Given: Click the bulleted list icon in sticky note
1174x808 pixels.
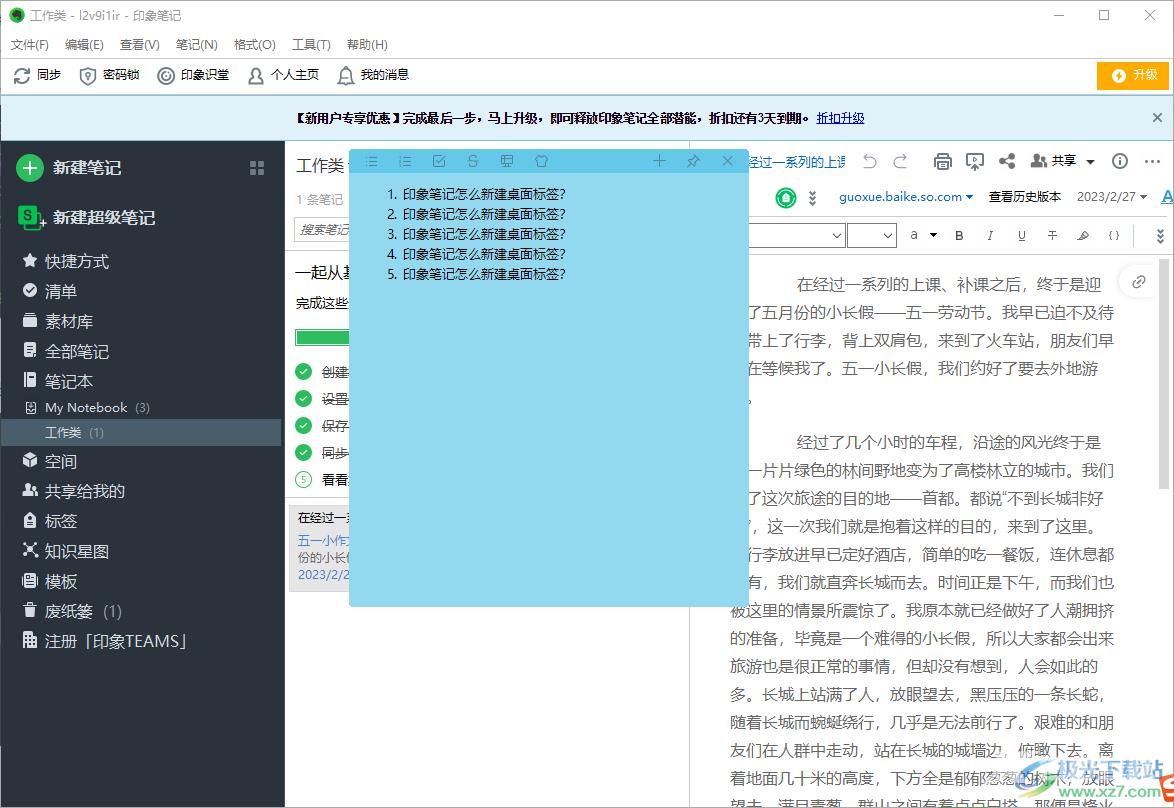Looking at the screenshot, I should point(372,161).
